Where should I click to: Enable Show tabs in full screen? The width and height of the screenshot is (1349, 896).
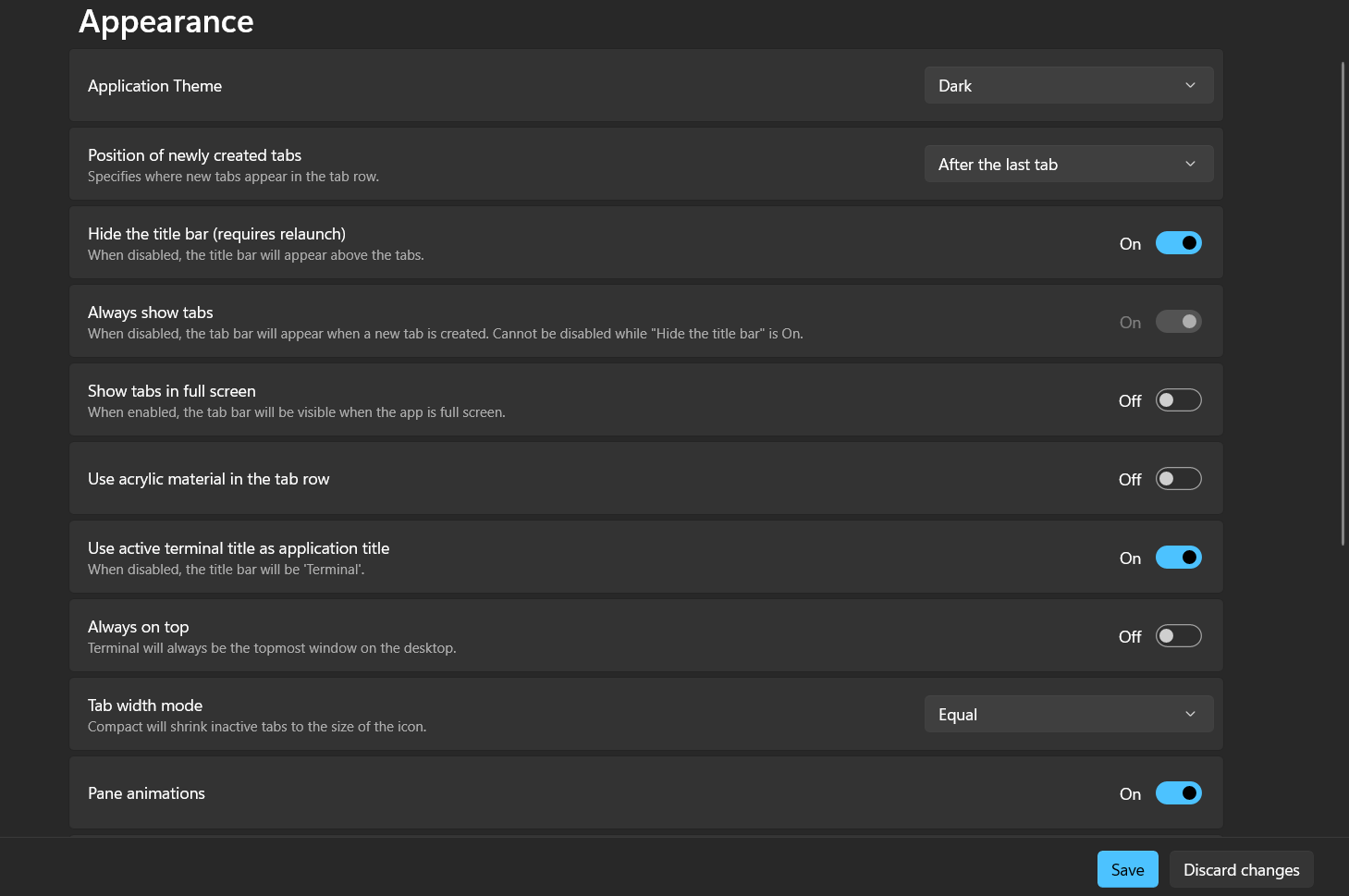tap(1179, 400)
